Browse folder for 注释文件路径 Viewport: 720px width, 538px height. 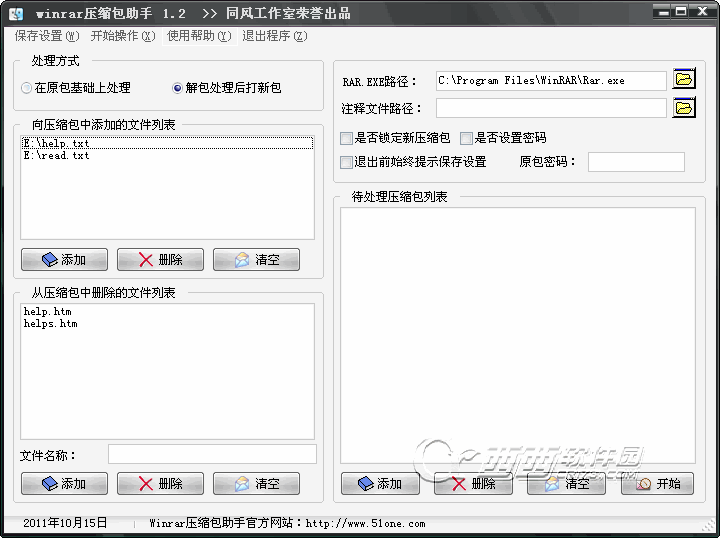tap(684, 108)
